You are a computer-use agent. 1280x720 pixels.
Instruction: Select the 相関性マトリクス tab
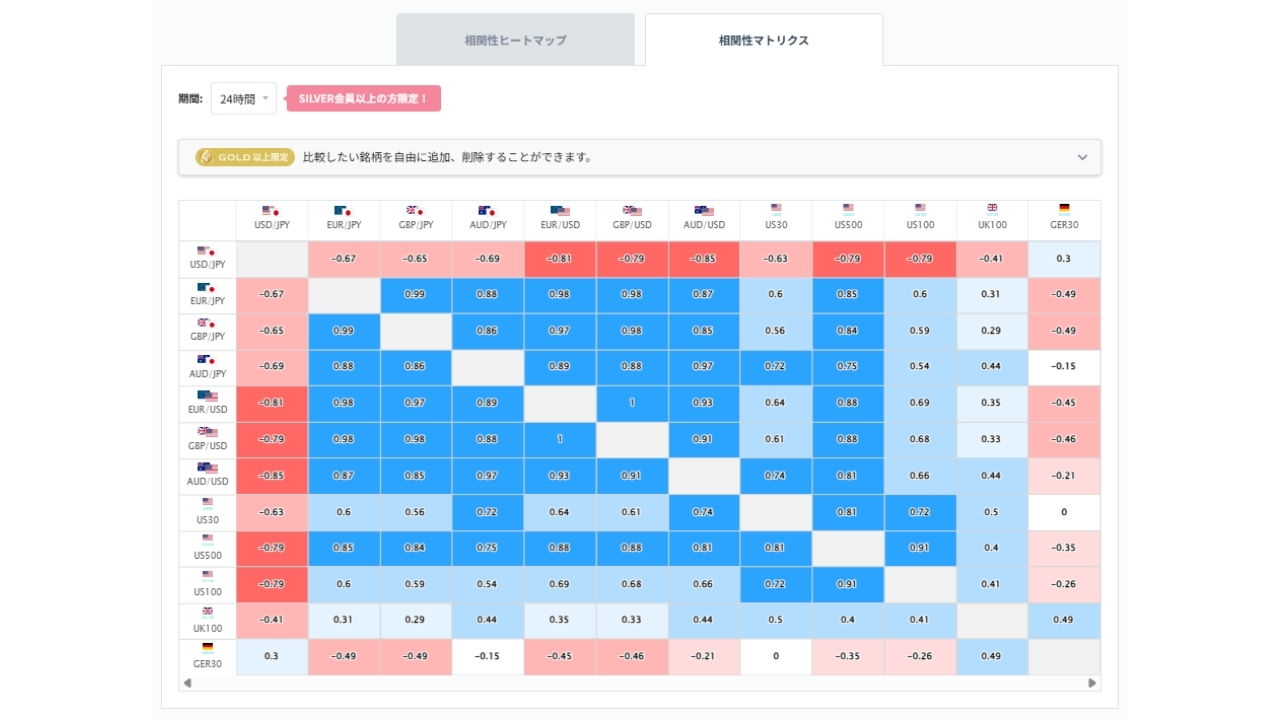tap(764, 40)
